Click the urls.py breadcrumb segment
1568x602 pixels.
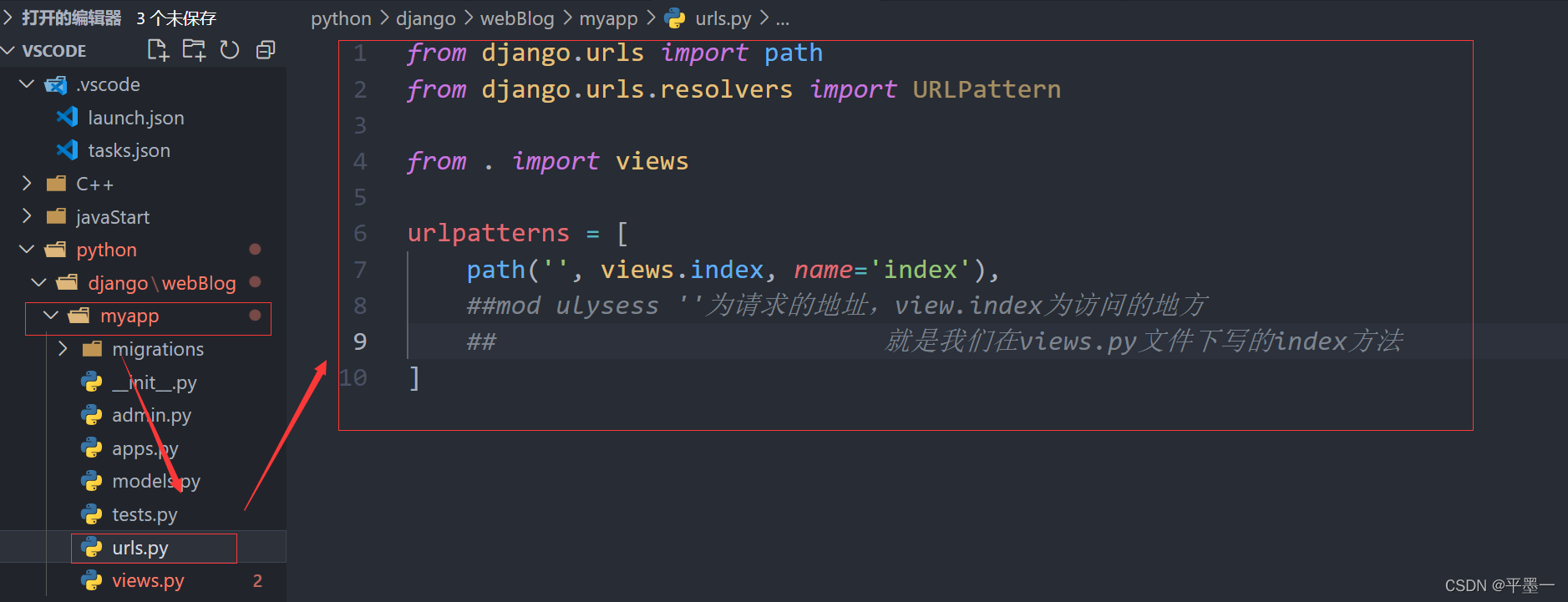click(x=723, y=18)
